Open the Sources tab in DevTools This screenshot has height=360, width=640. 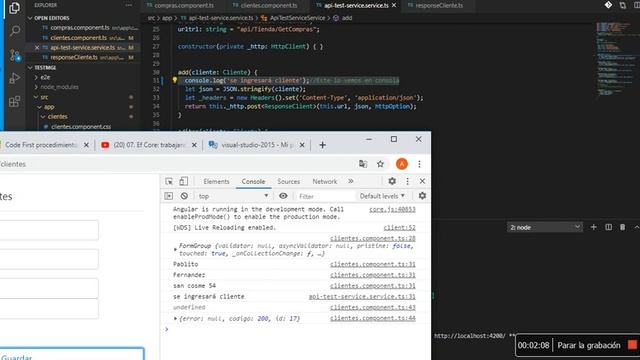[289, 181]
